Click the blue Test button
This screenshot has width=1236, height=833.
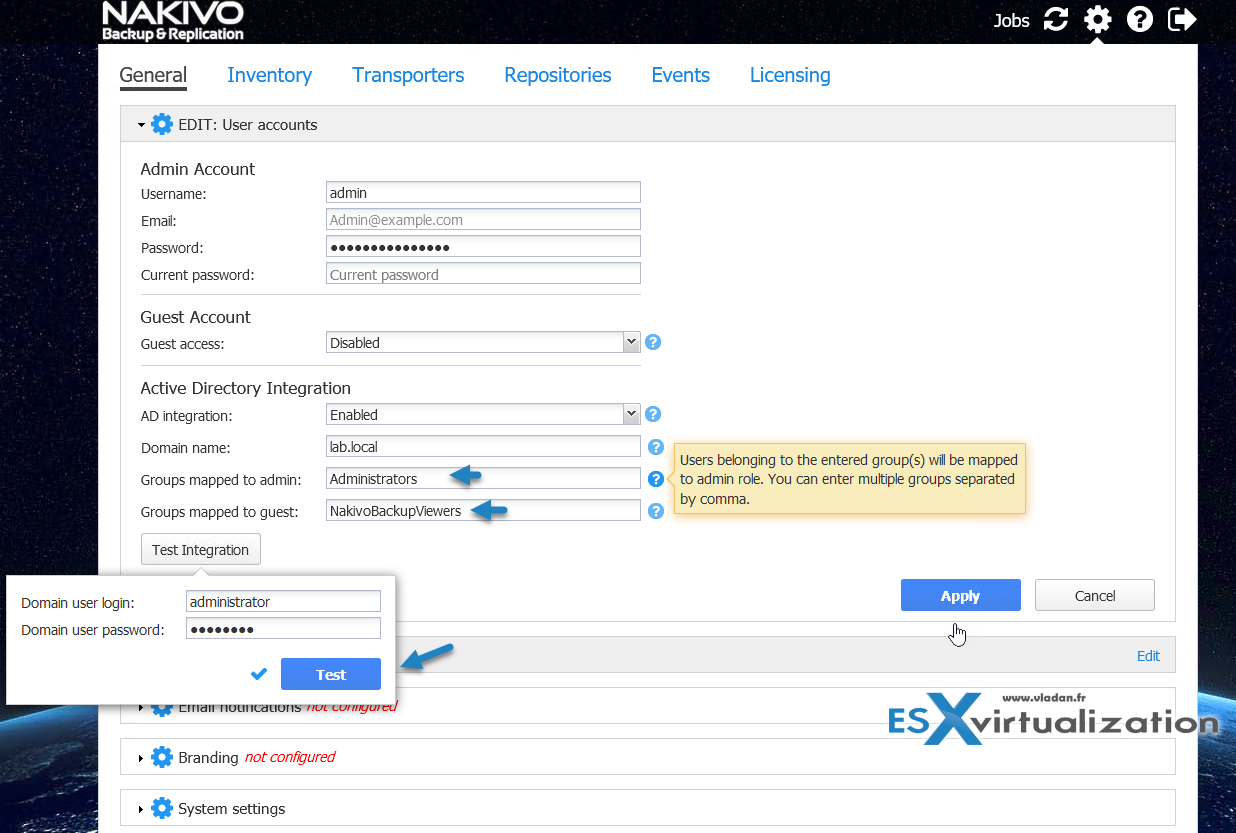tap(330, 674)
